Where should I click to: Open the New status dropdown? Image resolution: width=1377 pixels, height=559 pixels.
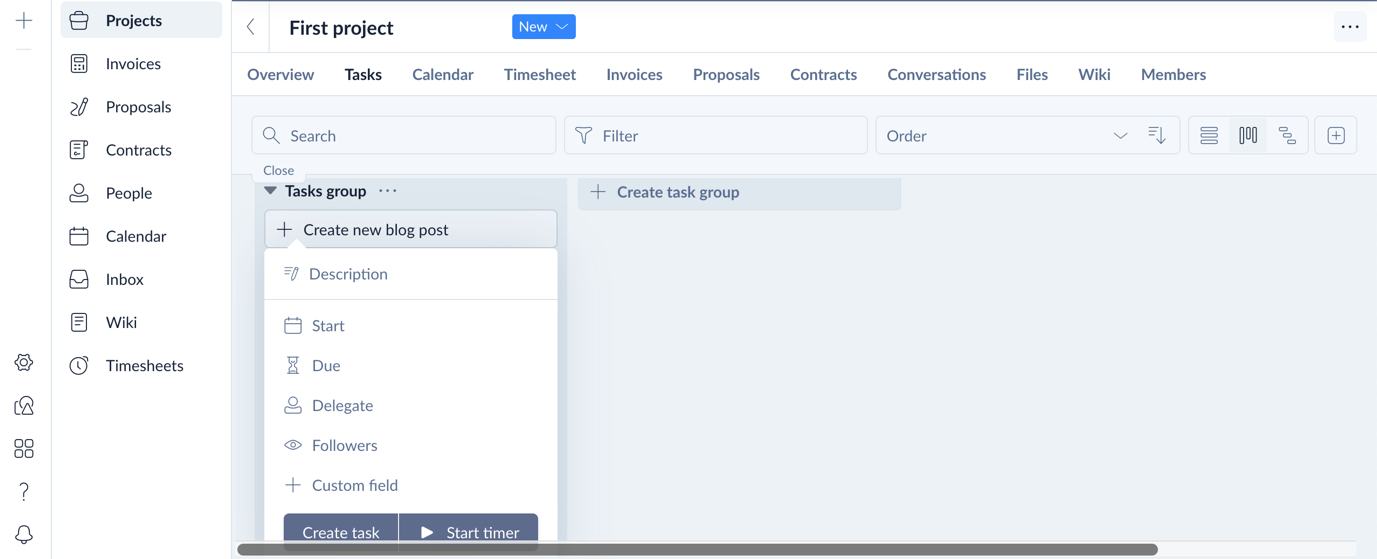click(543, 27)
